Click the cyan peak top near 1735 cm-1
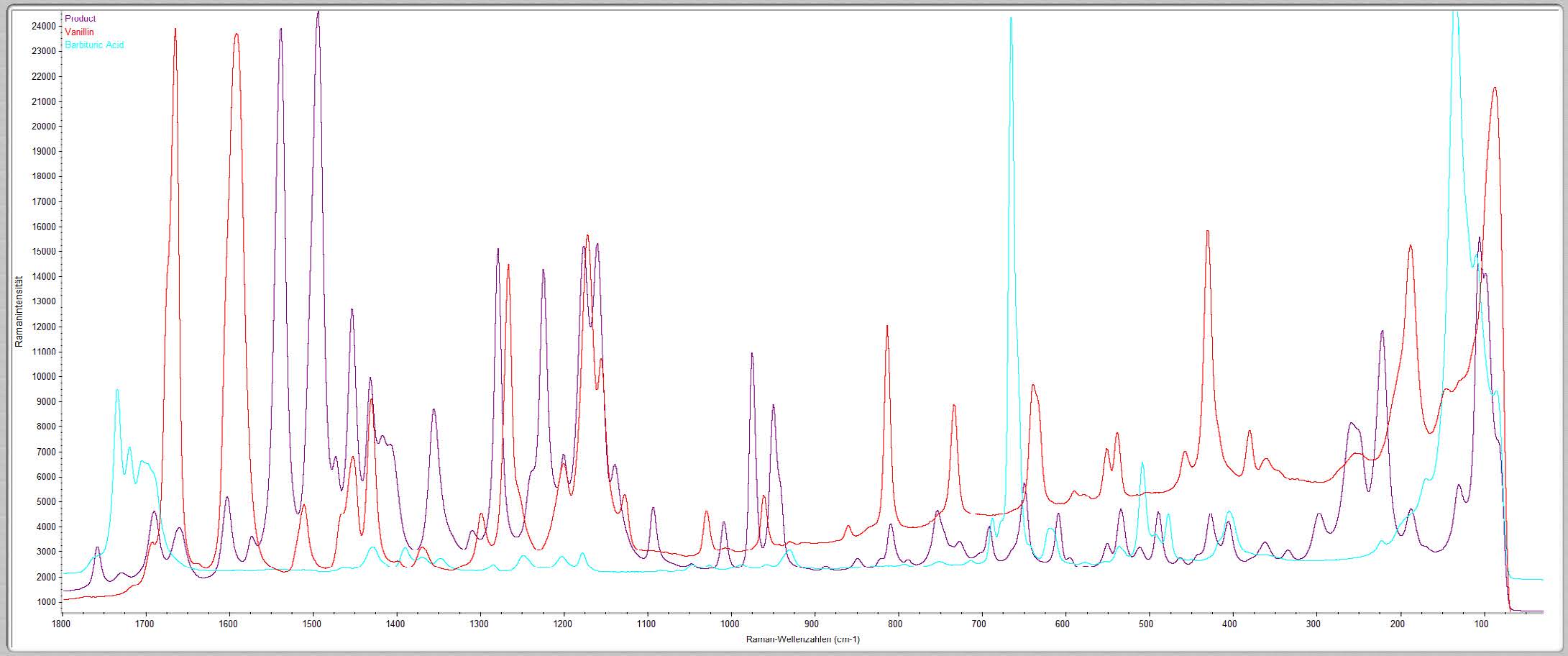This screenshot has width=1568, height=656. 117,390
